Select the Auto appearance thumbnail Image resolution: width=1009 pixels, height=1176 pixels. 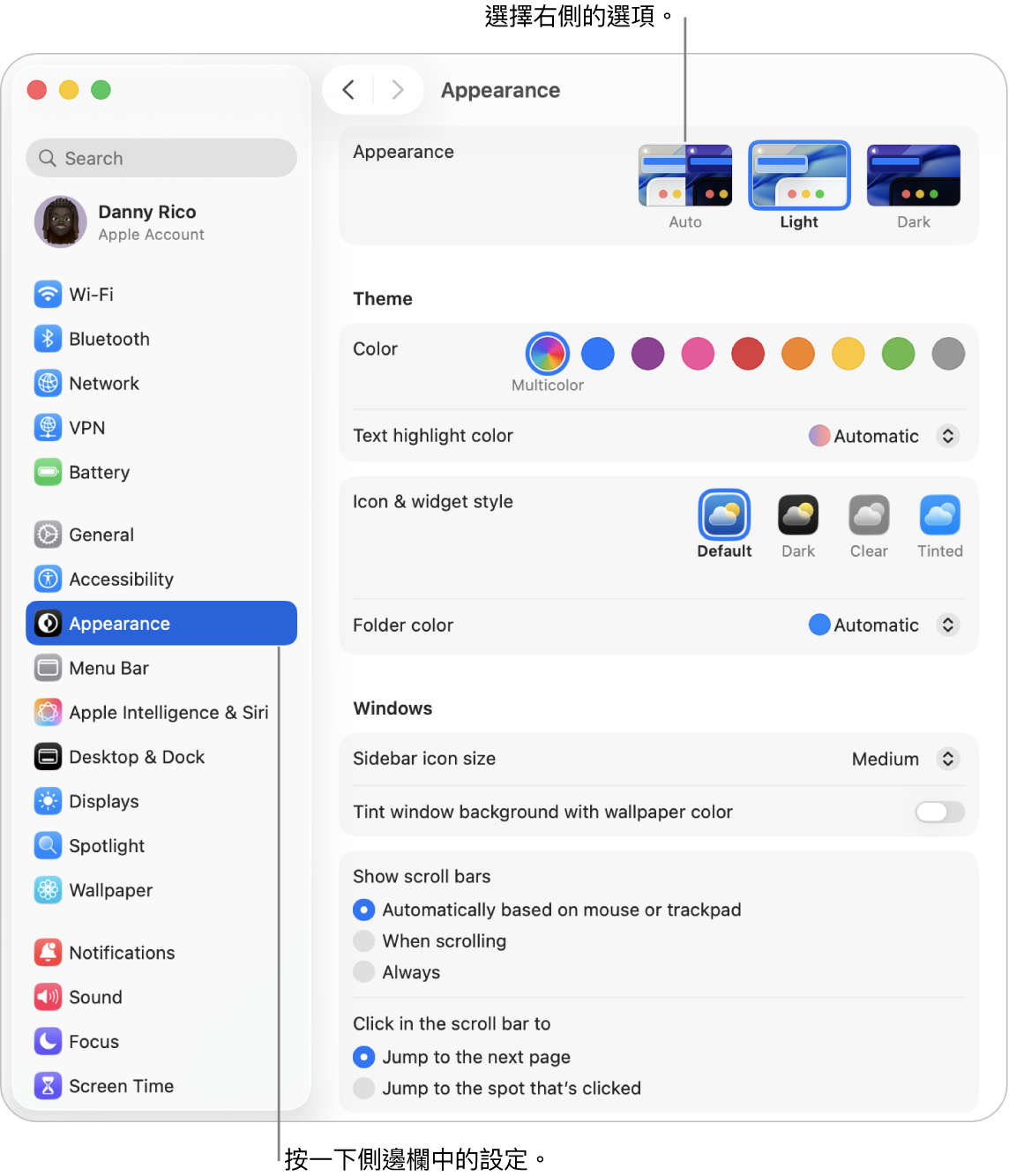(x=685, y=176)
